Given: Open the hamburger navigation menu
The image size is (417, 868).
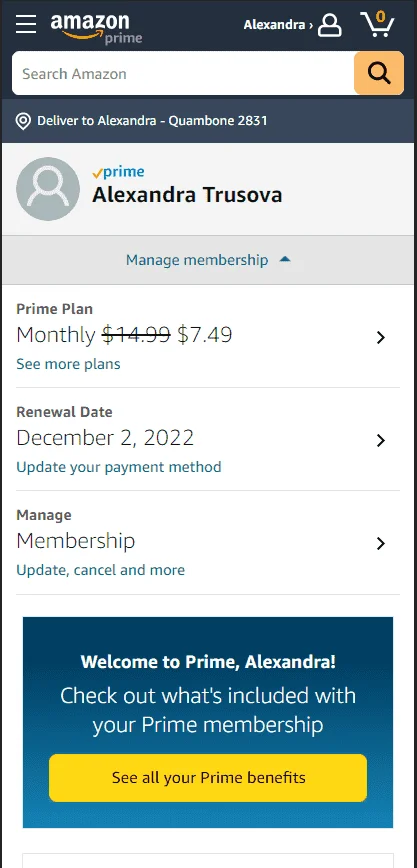Looking at the screenshot, I should [x=25, y=24].
